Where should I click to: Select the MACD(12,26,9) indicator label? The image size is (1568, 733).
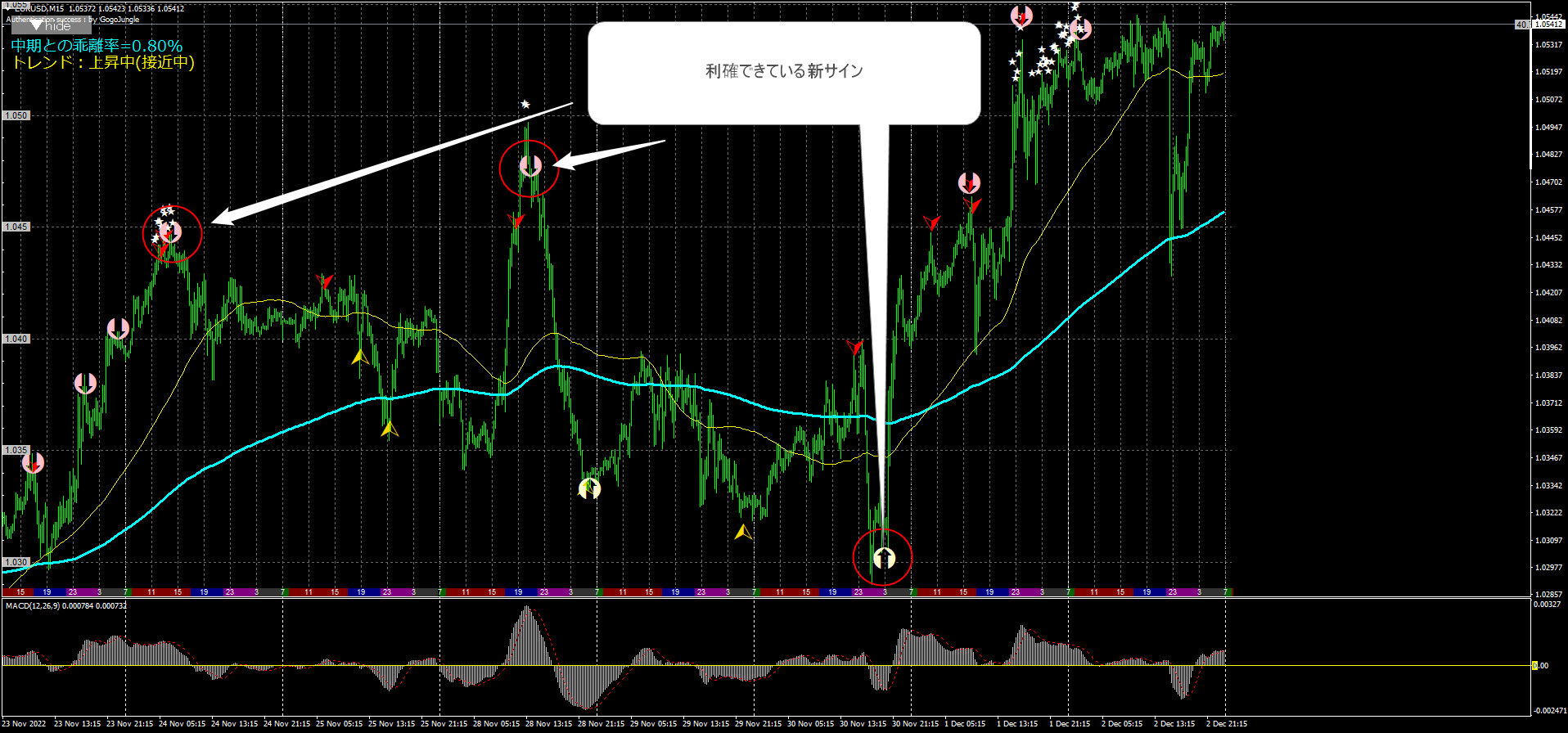[x=65, y=606]
